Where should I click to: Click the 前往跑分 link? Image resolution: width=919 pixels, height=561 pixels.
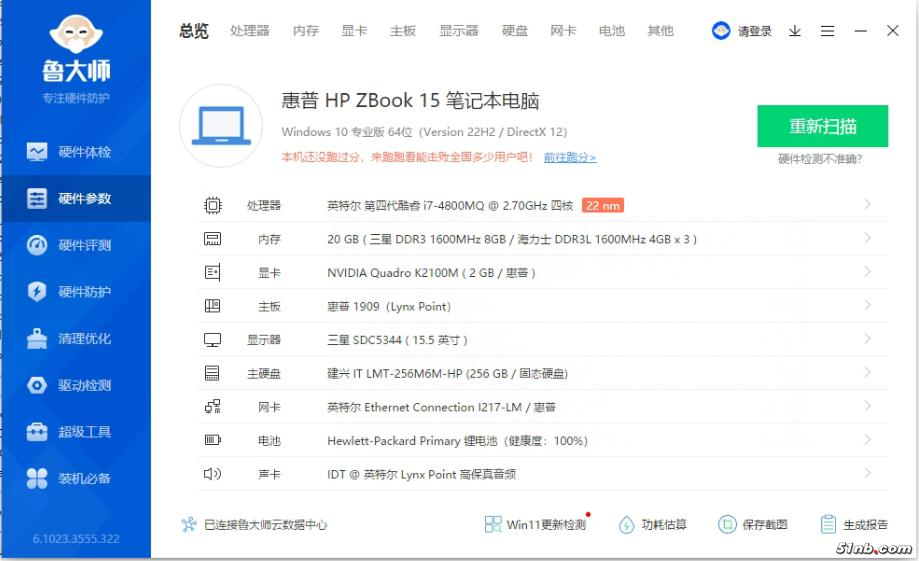coord(569,157)
